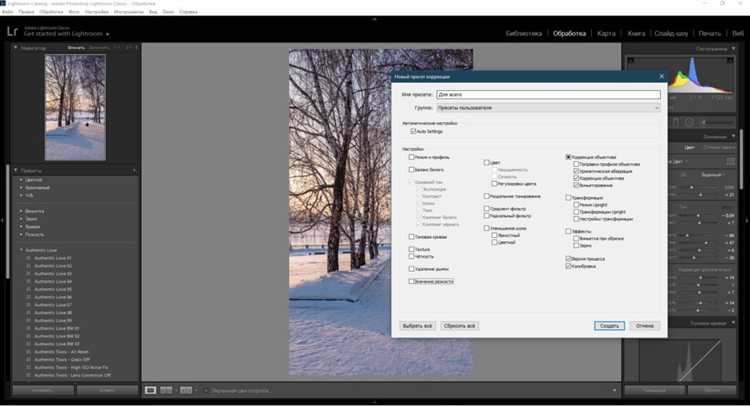Apply Authentic Tools - Lens Correction Off preset
Viewport: 750px width, 406px height.
[72, 375]
